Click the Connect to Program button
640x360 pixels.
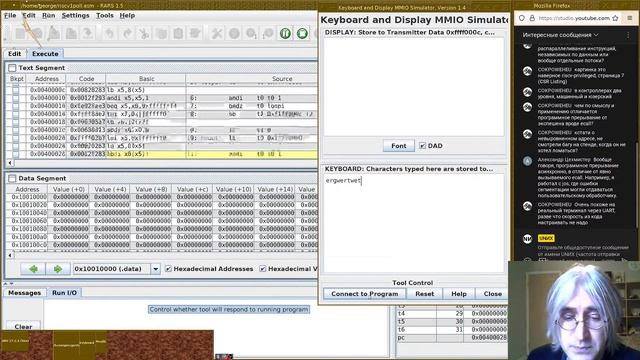coord(364,294)
